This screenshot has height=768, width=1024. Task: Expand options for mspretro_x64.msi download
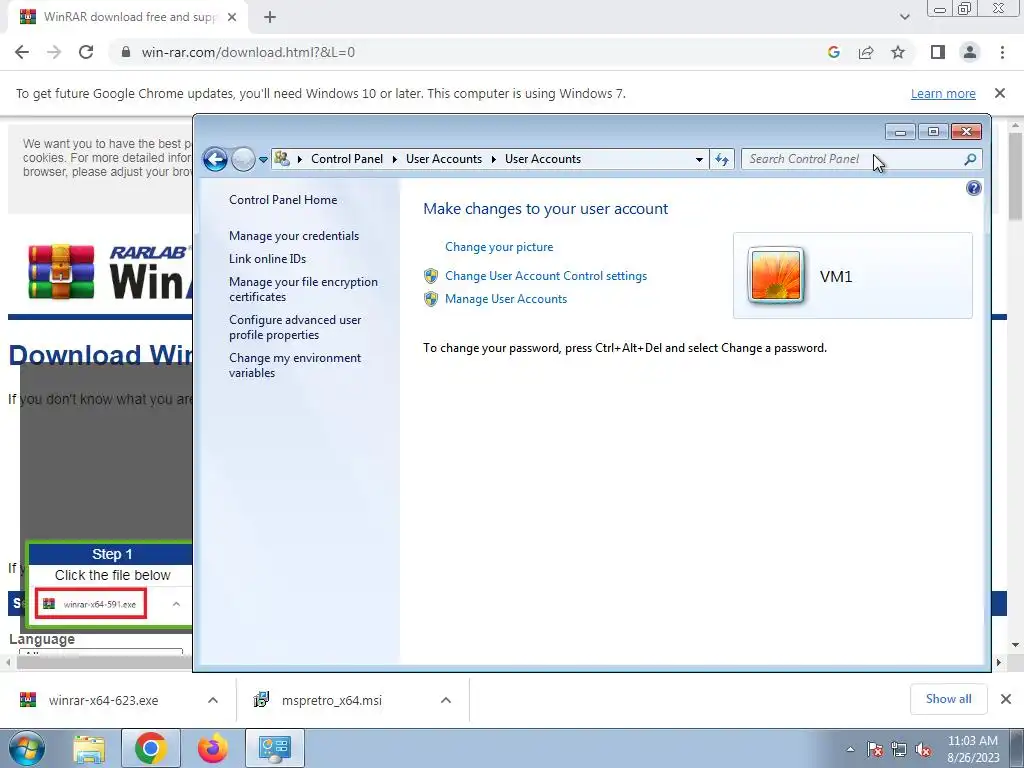445,700
